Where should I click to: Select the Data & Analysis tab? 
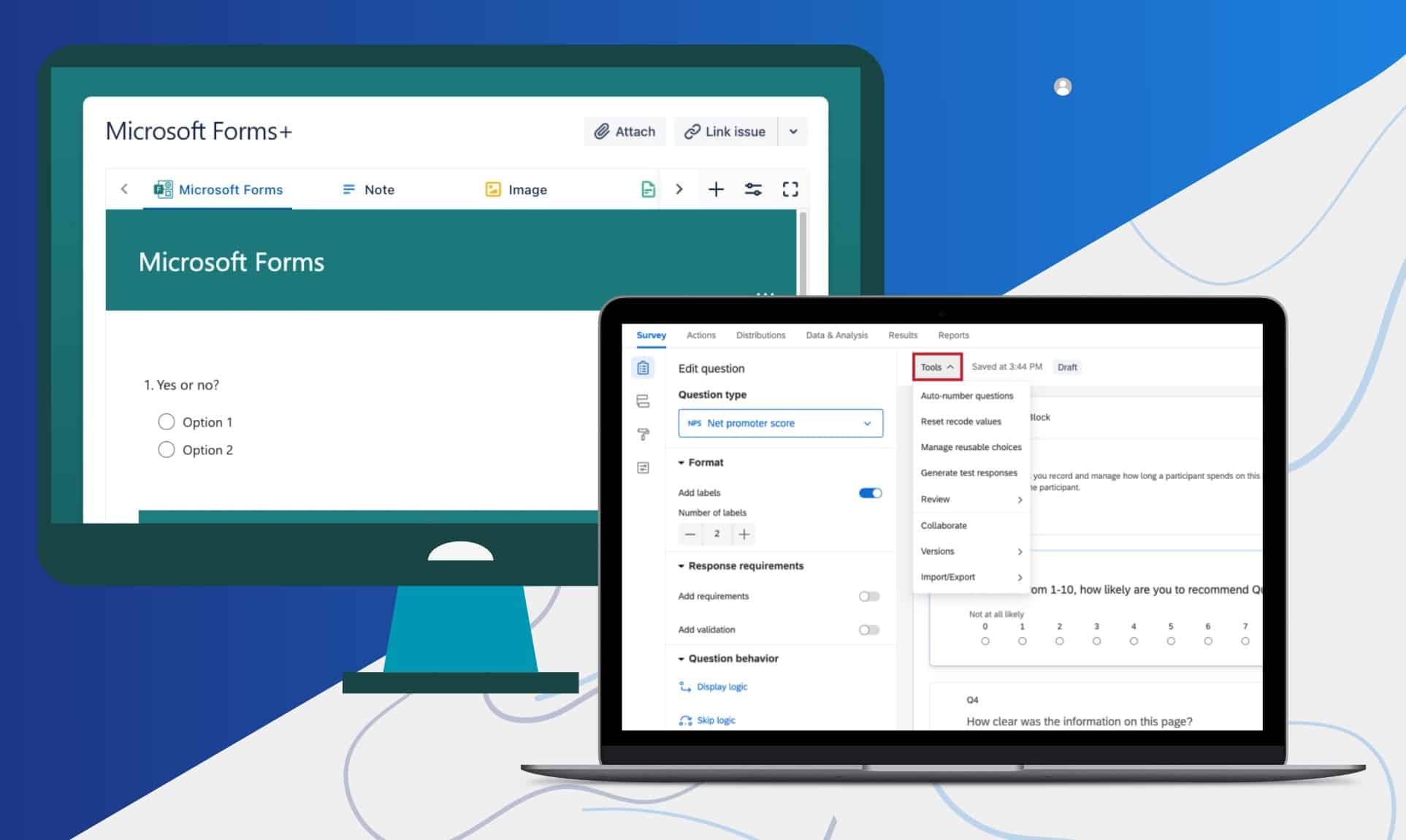836,335
